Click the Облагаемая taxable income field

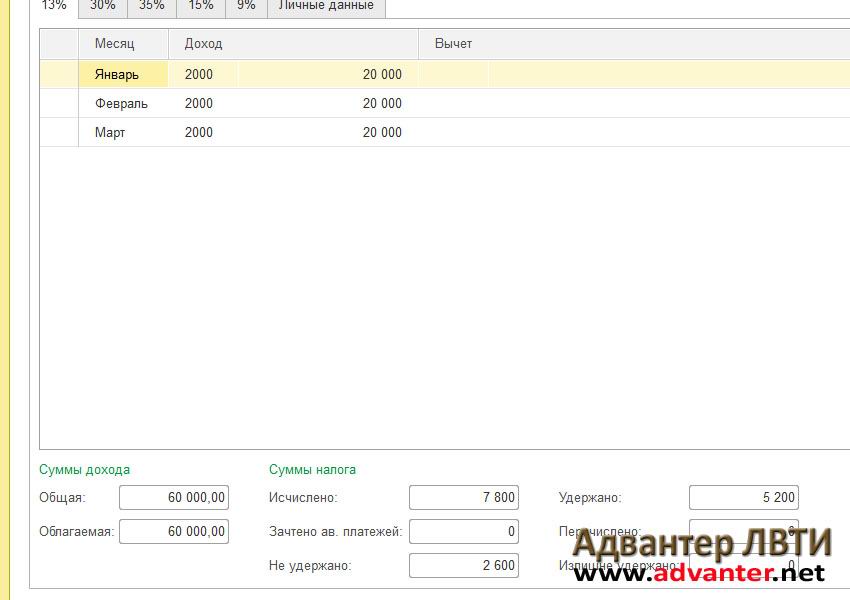click(174, 532)
